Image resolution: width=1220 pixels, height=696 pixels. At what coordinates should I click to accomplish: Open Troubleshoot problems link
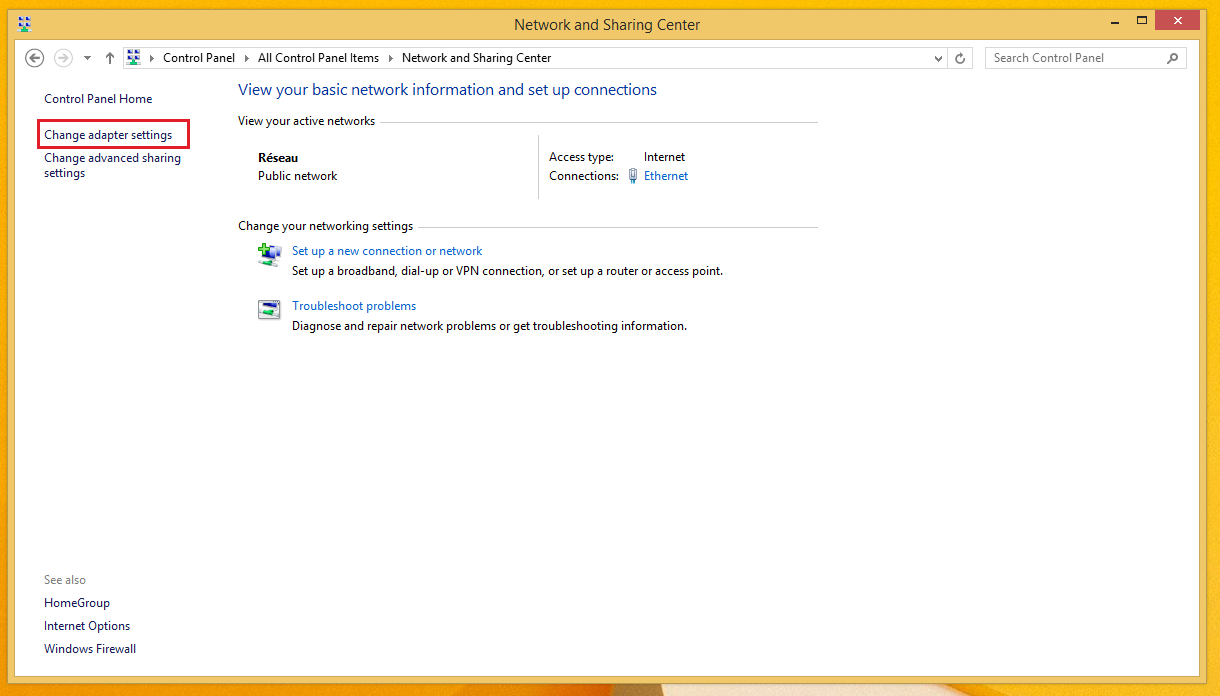click(354, 306)
